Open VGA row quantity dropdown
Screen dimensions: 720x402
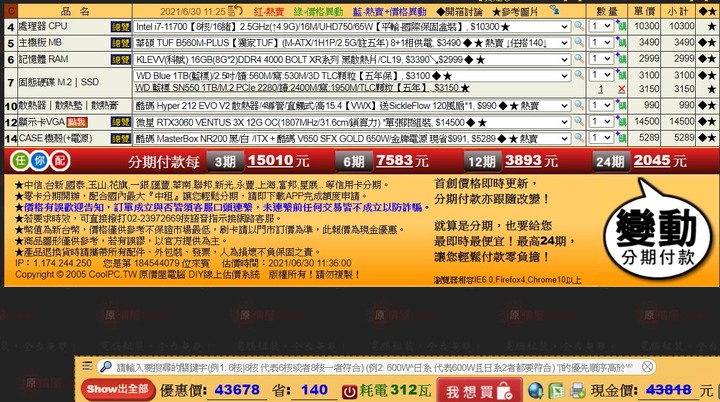click(601, 122)
